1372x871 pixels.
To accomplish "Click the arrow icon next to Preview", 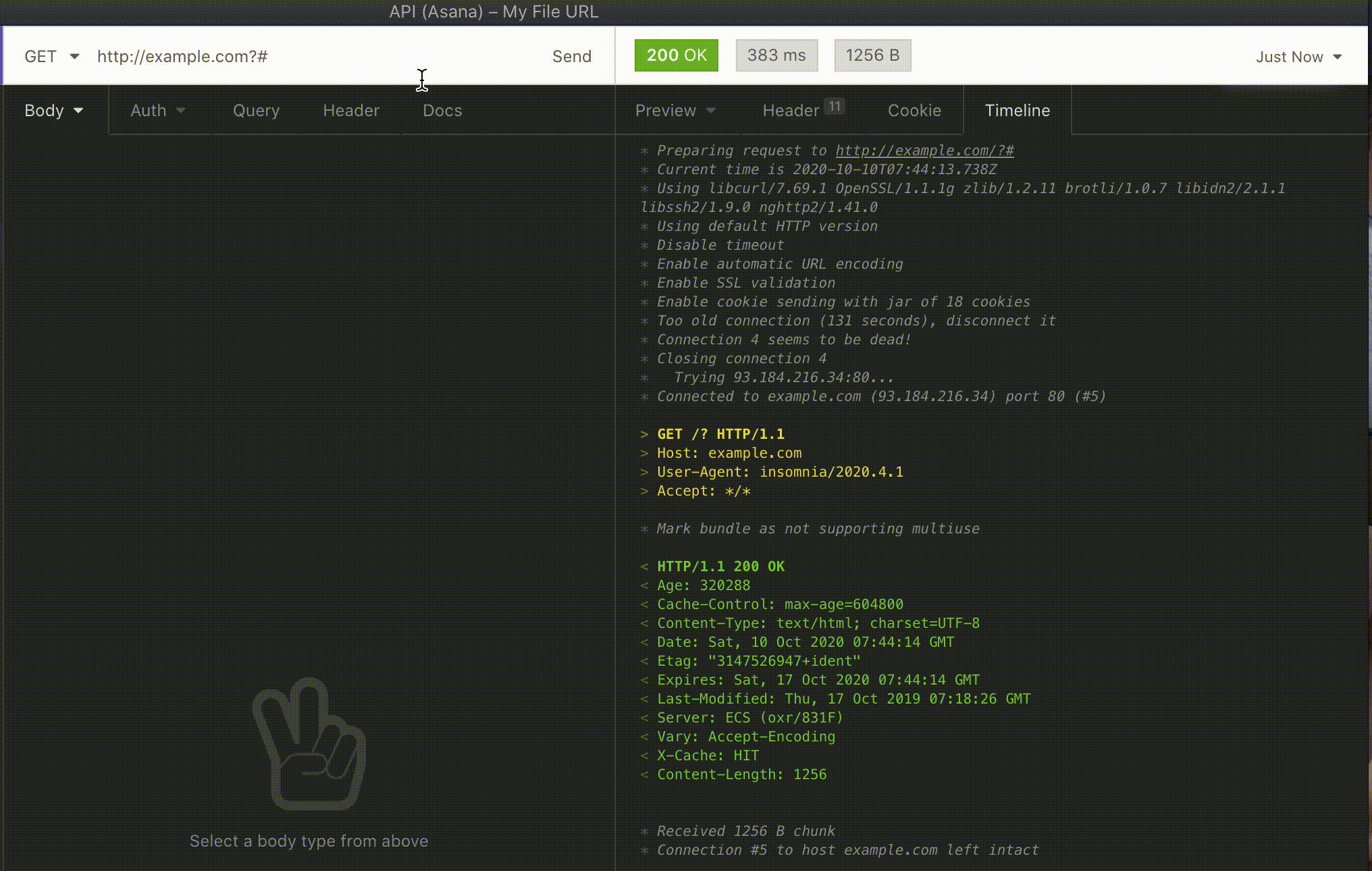I will point(711,111).
